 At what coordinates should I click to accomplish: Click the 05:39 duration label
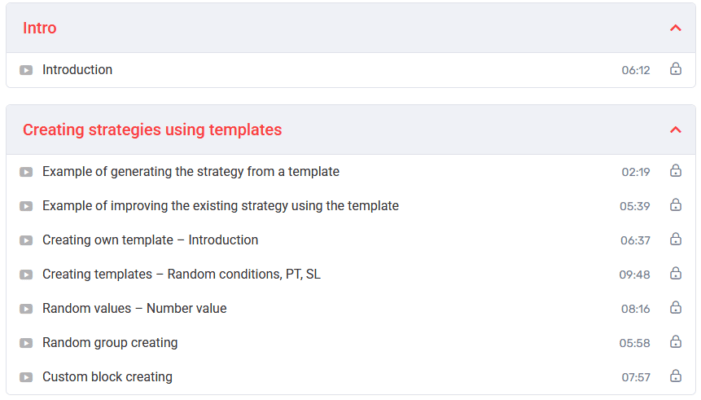635,206
